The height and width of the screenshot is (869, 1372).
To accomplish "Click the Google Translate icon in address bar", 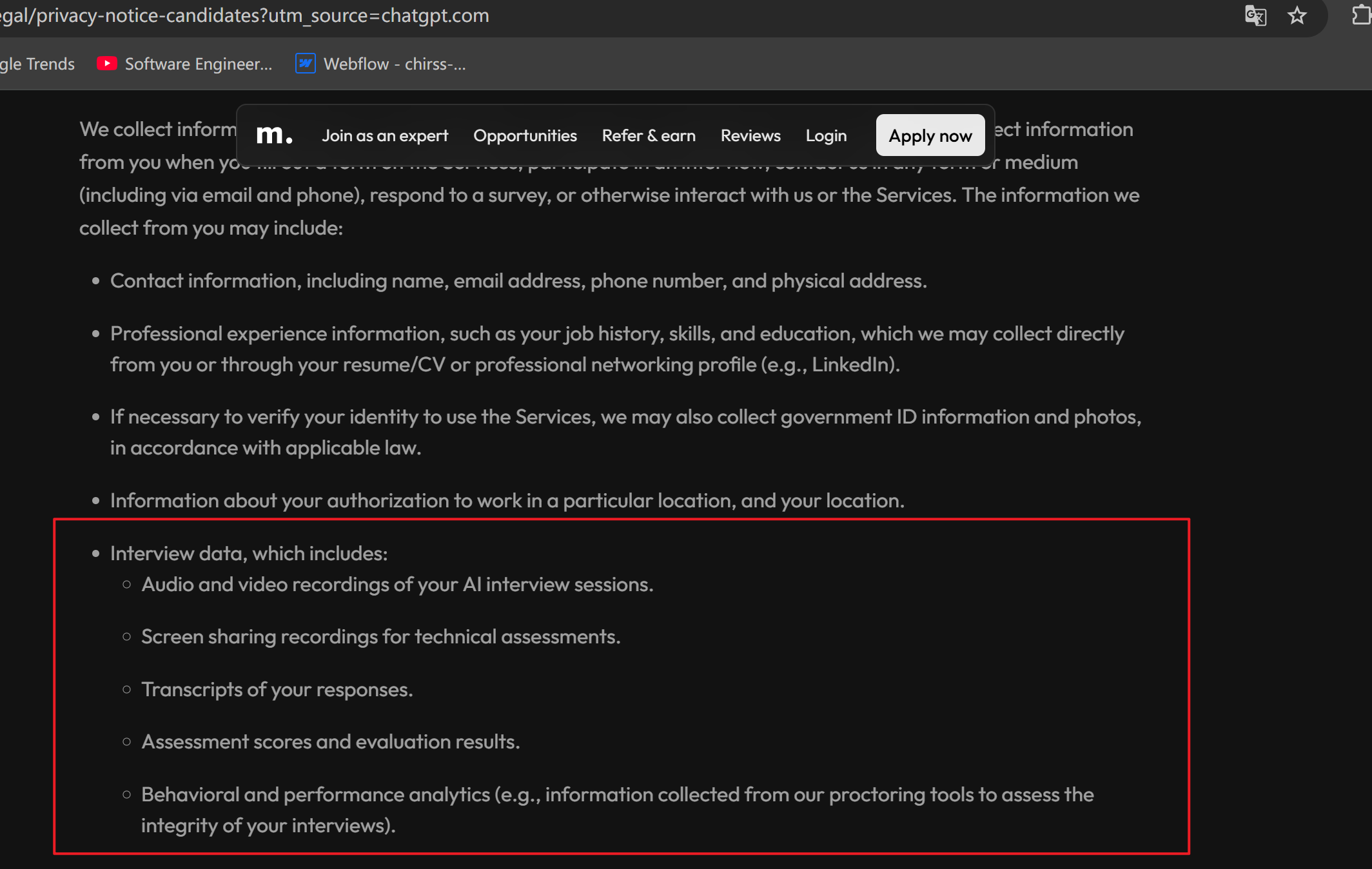I will (1255, 15).
